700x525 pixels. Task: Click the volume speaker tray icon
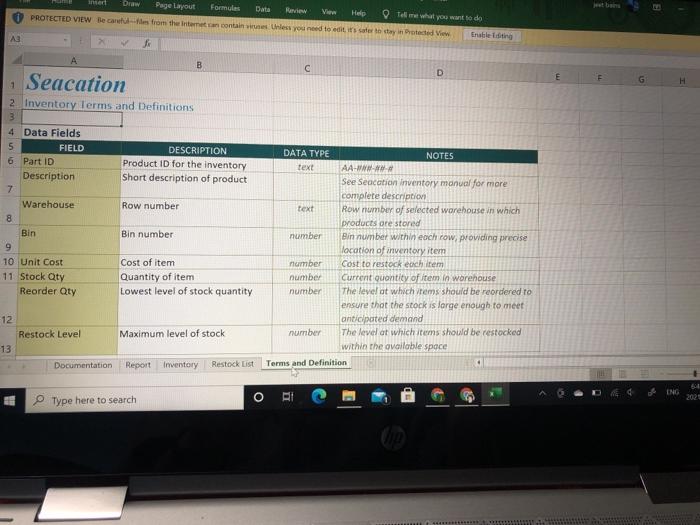630,392
